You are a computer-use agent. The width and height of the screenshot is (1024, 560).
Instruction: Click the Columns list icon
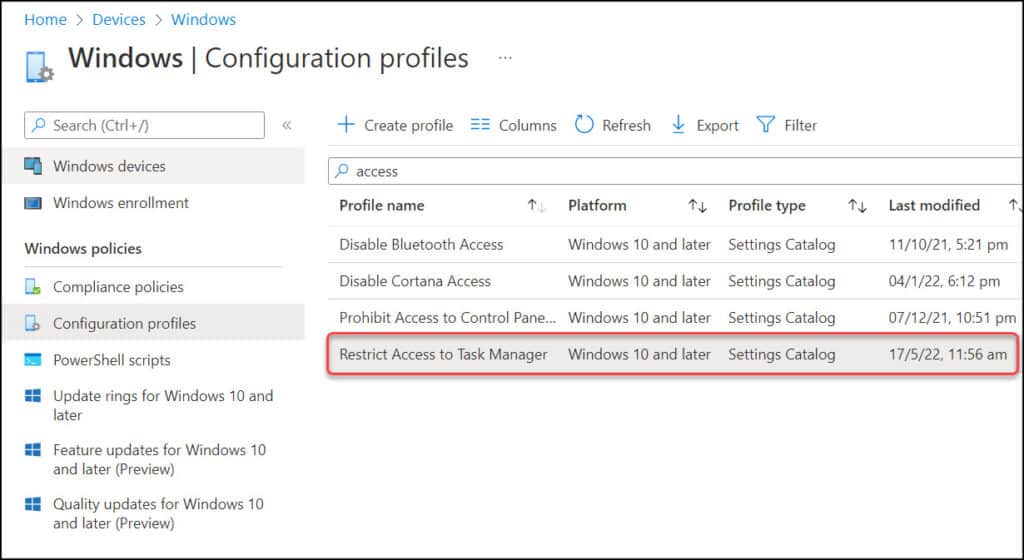pos(480,124)
